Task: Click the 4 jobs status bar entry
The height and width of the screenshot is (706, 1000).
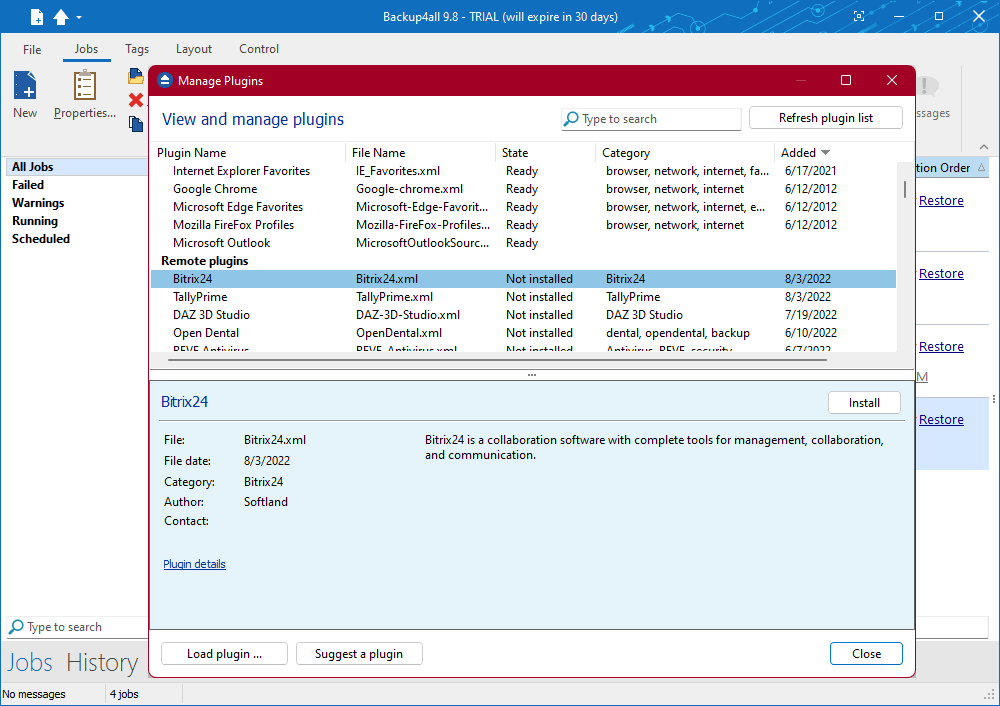Action: click(x=124, y=694)
